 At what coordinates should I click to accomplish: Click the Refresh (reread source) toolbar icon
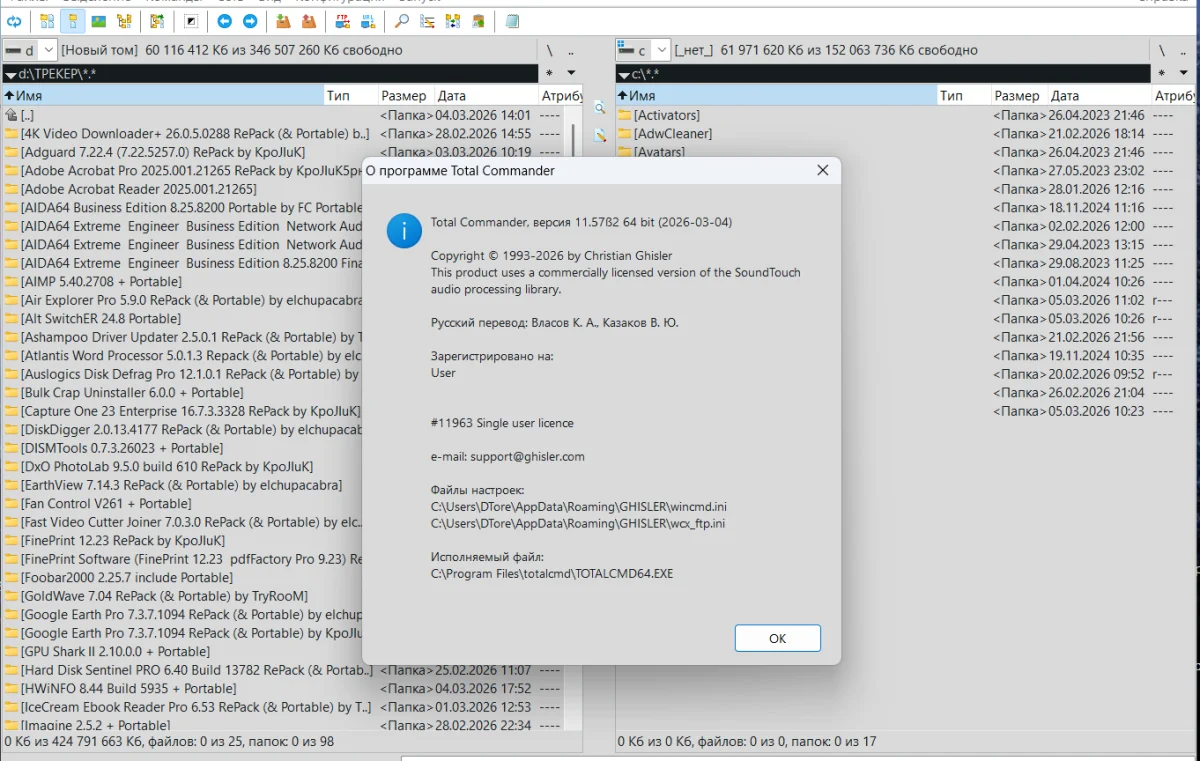point(14,21)
